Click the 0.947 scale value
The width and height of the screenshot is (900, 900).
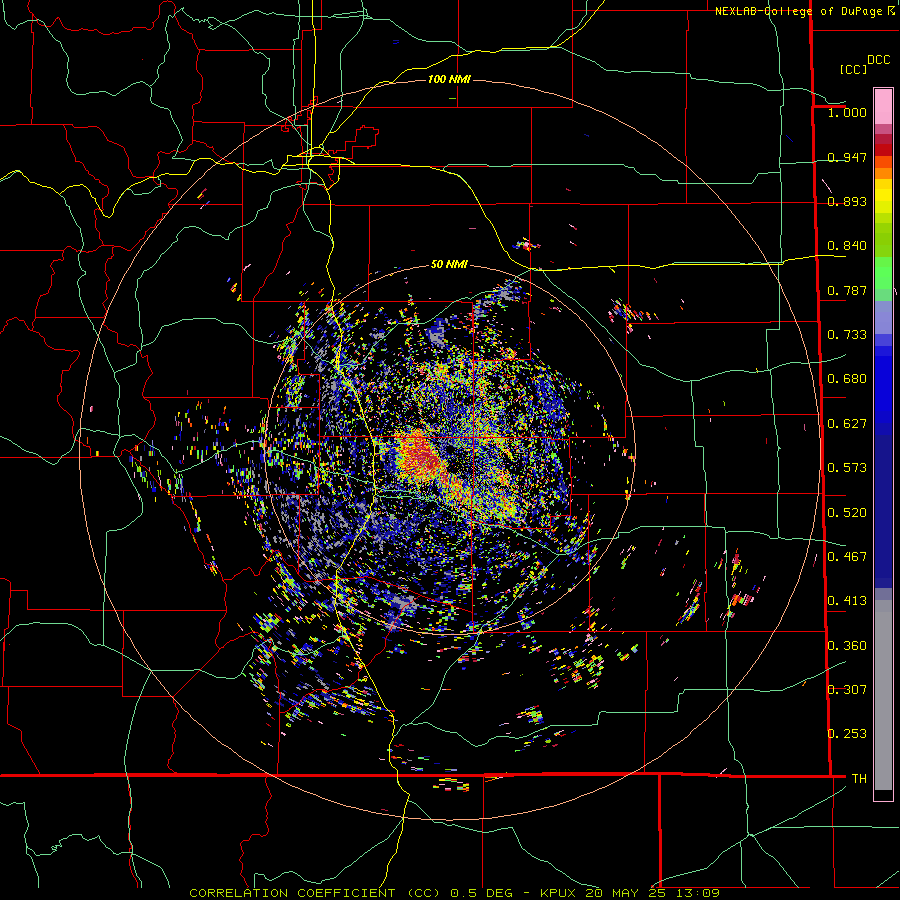847,157
